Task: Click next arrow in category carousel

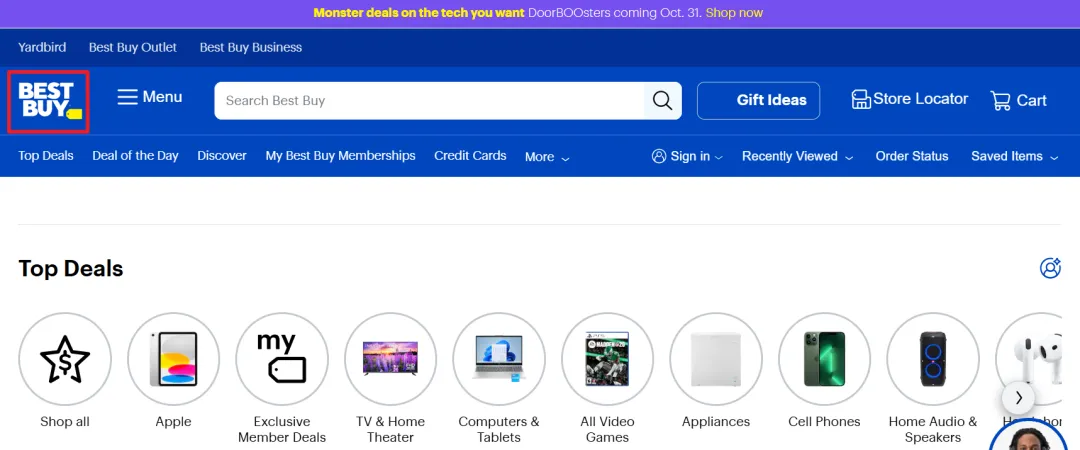Action: pos(1018,398)
